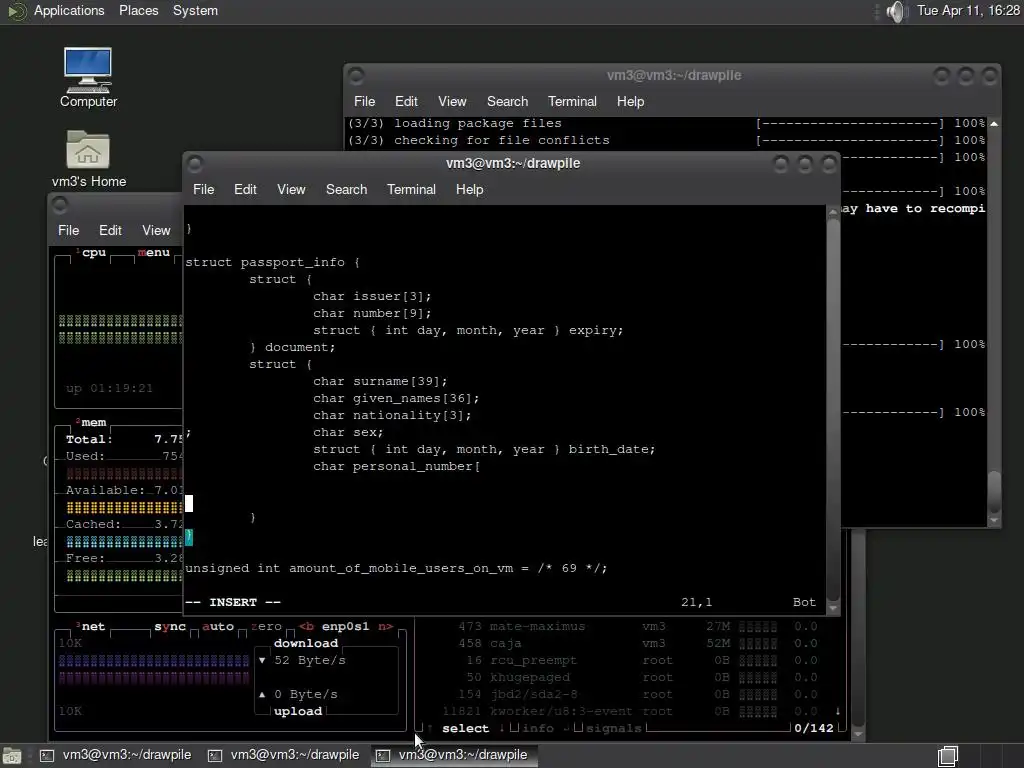Click btop 'info' button in process bar
Screen dimensions: 1024x768
[537, 728]
